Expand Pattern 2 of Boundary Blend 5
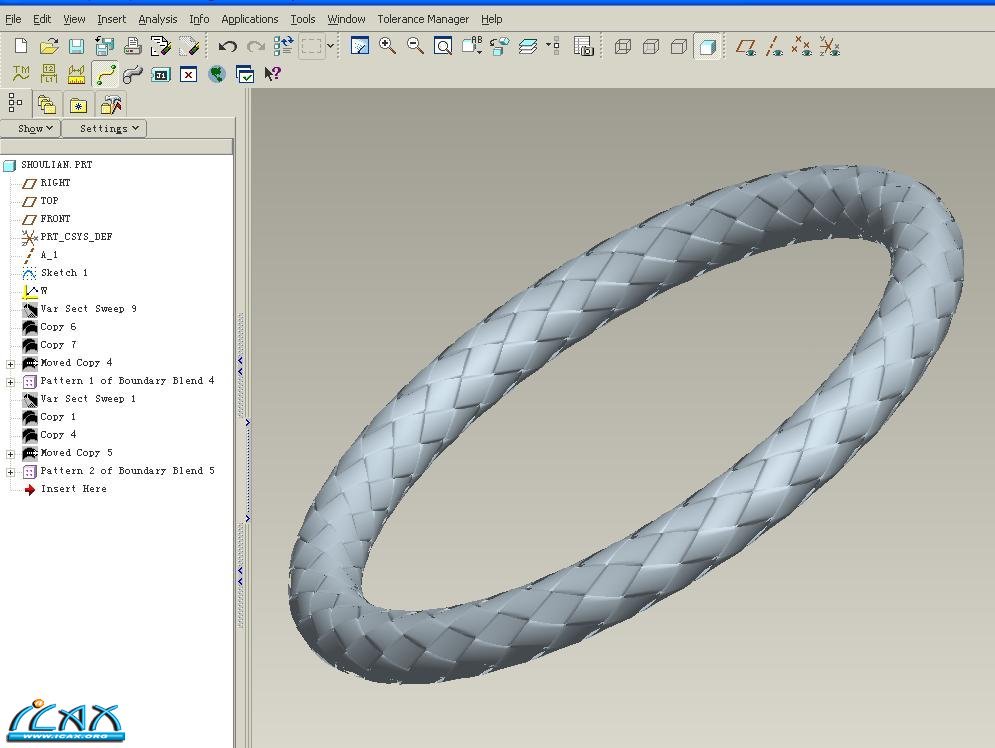Viewport: 995px width, 748px height. coord(11,472)
